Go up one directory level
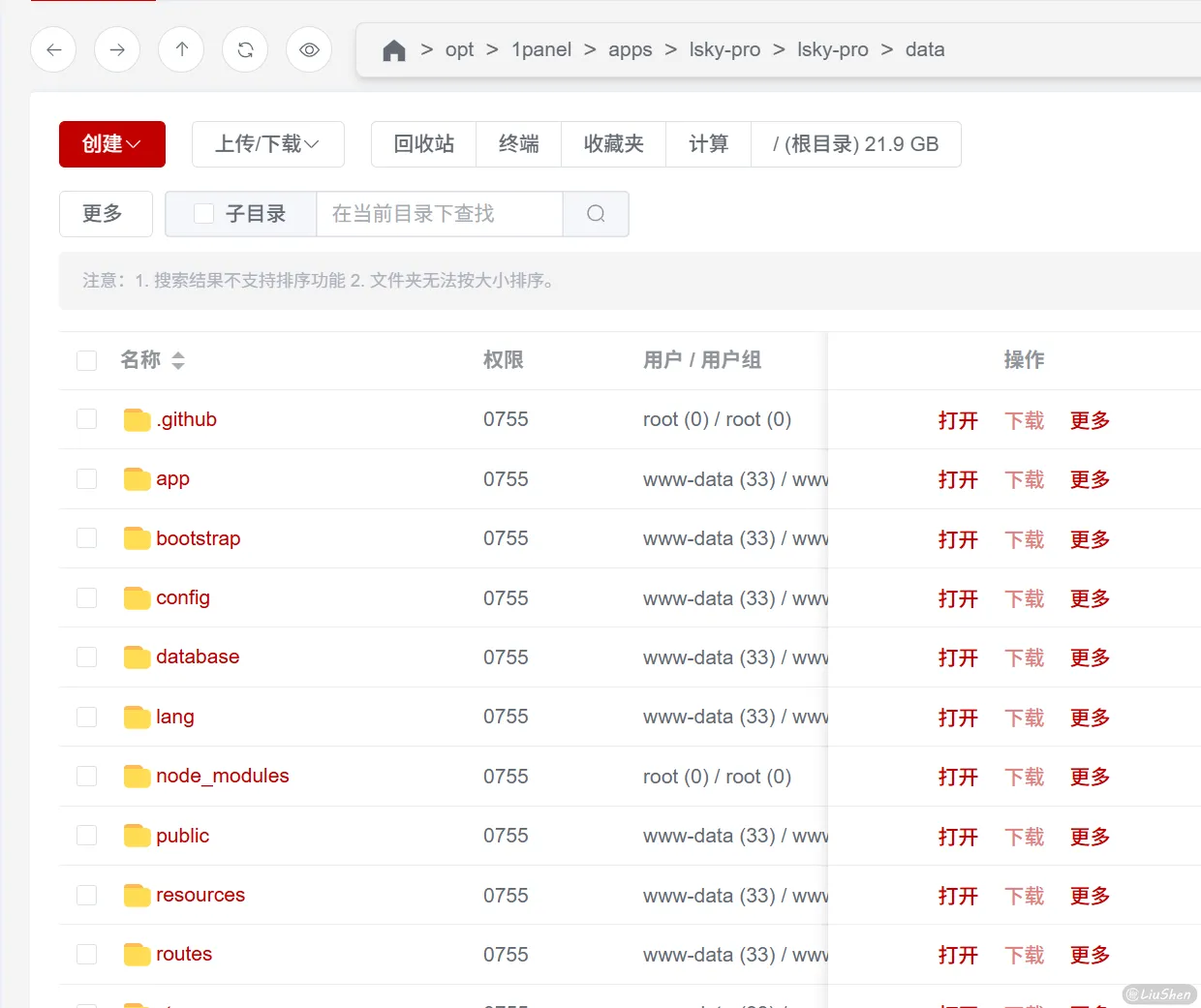Viewport: 1201px width, 1008px height. pyautogui.click(x=181, y=49)
